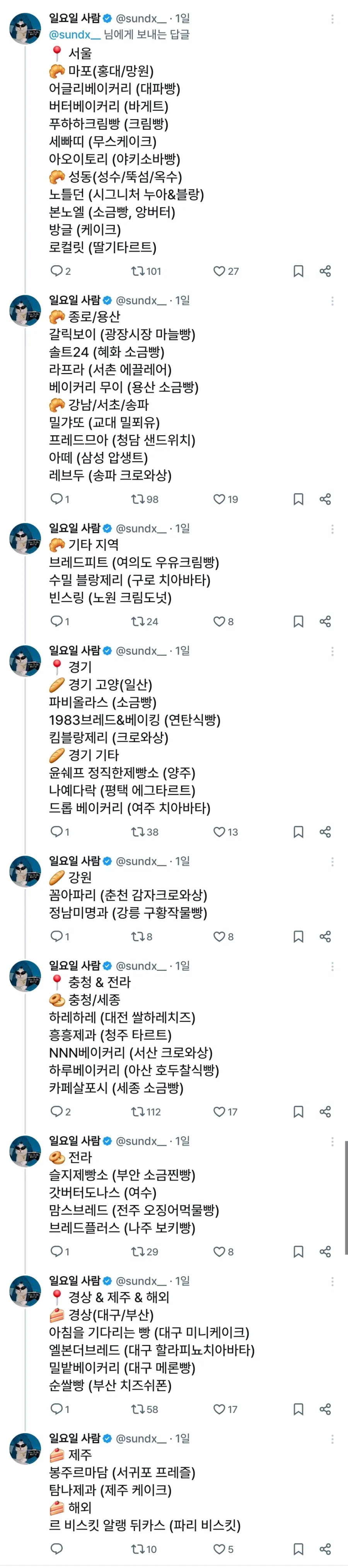The image size is (348, 1568).
Task: Open the profile avatar of the top tweet
Action: click(24, 27)
